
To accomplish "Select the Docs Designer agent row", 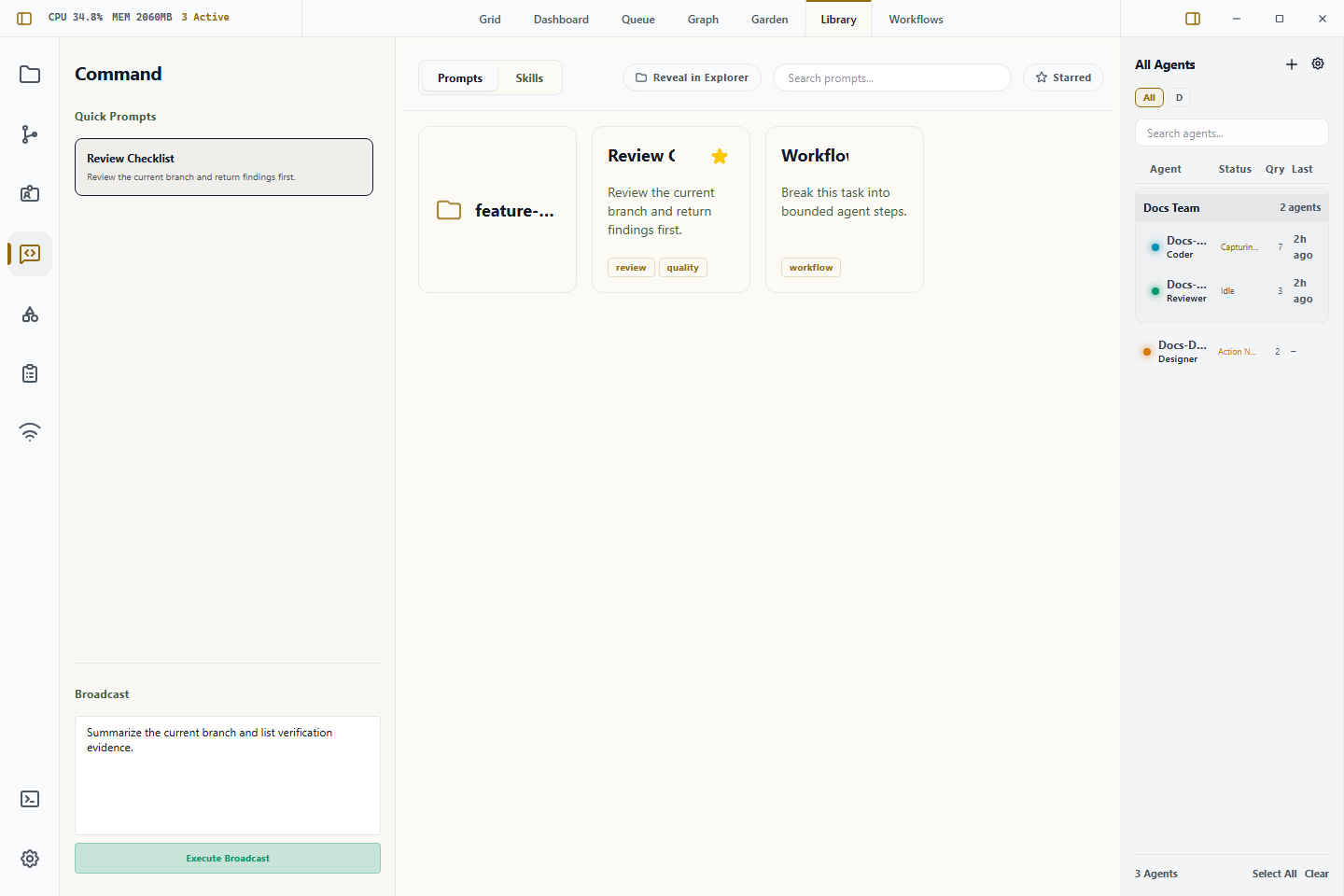I will (x=1231, y=352).
